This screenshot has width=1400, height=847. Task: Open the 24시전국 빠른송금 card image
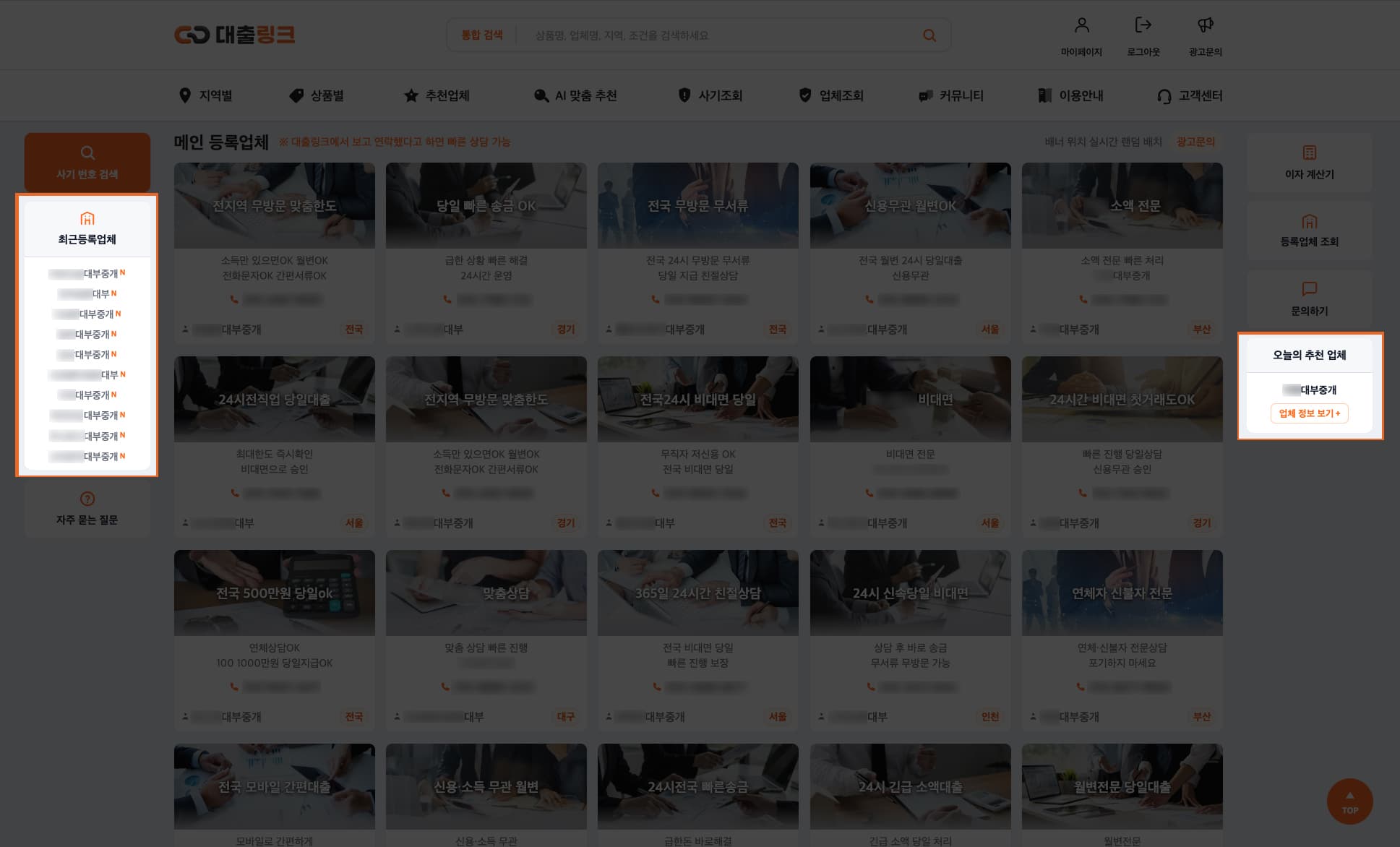click(x=698, y=786)
